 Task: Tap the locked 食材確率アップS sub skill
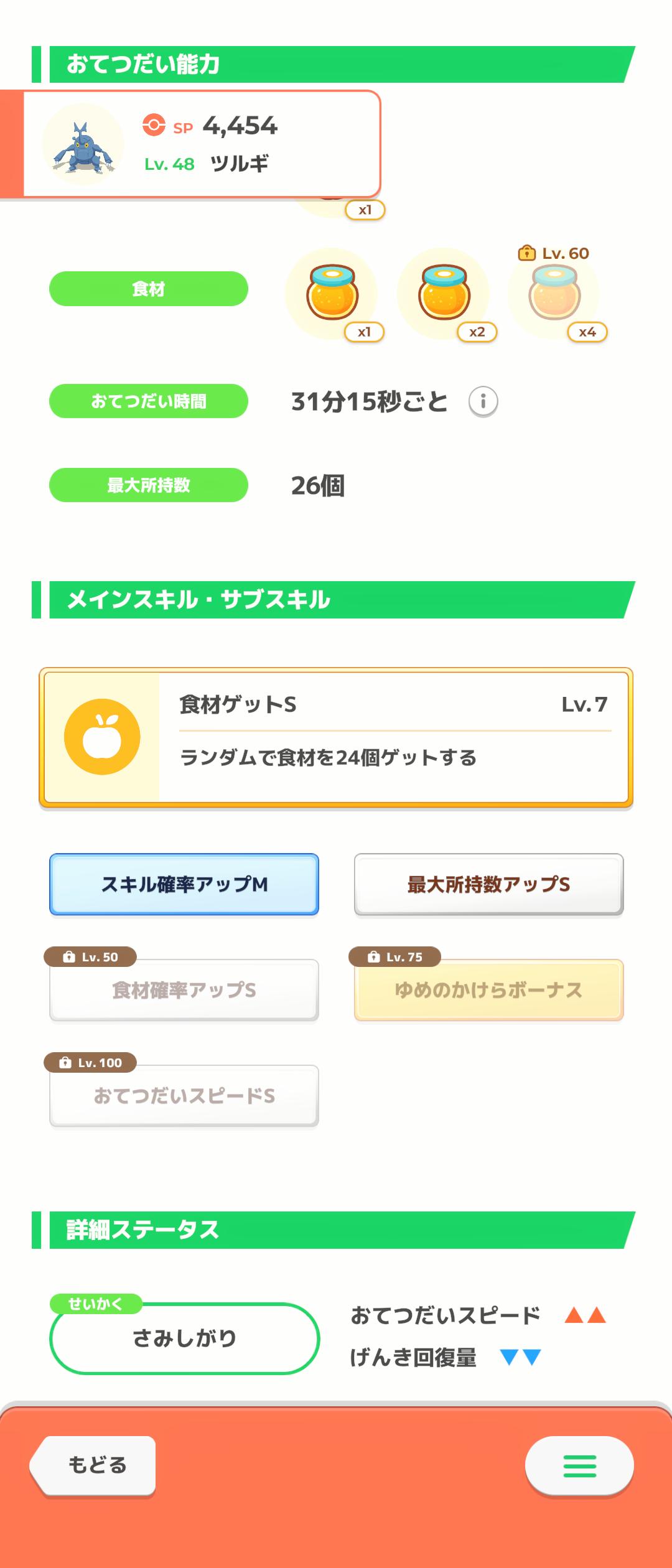point(184,990)
